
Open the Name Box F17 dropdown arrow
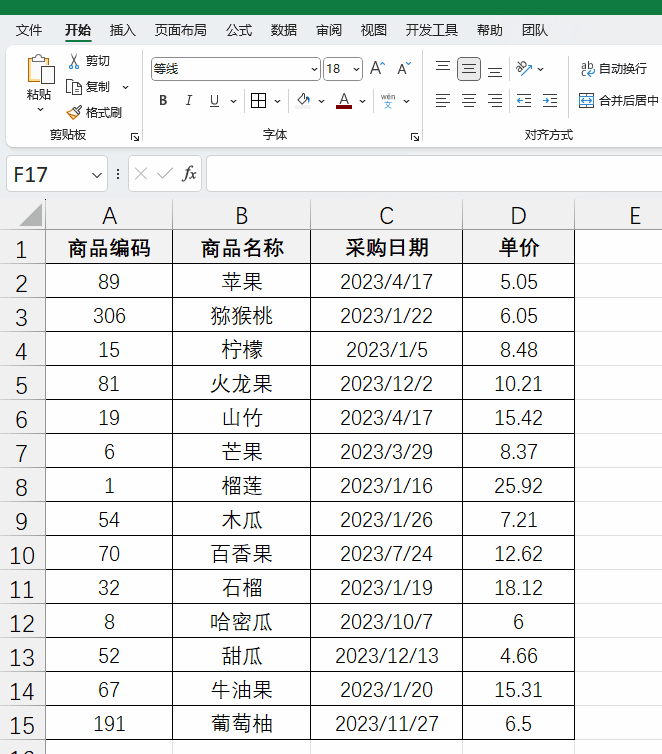(97, 175)
